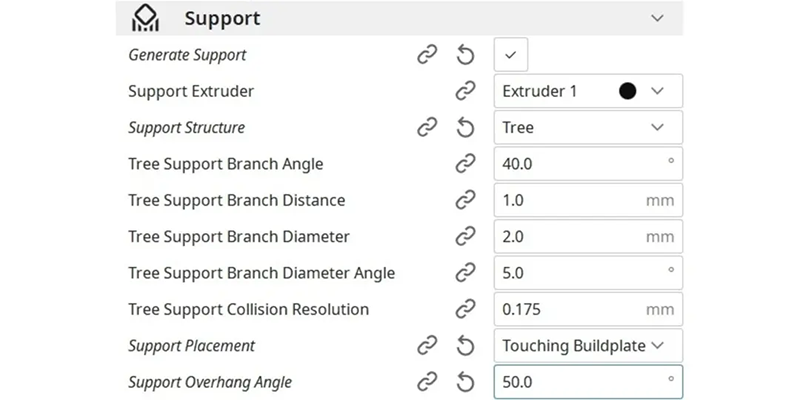
Task: Click link icon for Tree Support Branch Angle
Action: click(x=465, y=164)
